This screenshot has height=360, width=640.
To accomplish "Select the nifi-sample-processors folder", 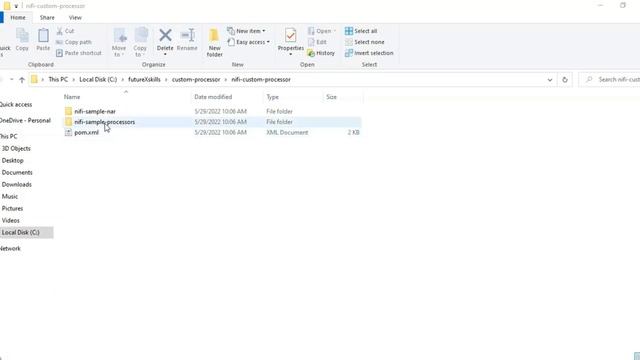I will [x=104, y=122].
